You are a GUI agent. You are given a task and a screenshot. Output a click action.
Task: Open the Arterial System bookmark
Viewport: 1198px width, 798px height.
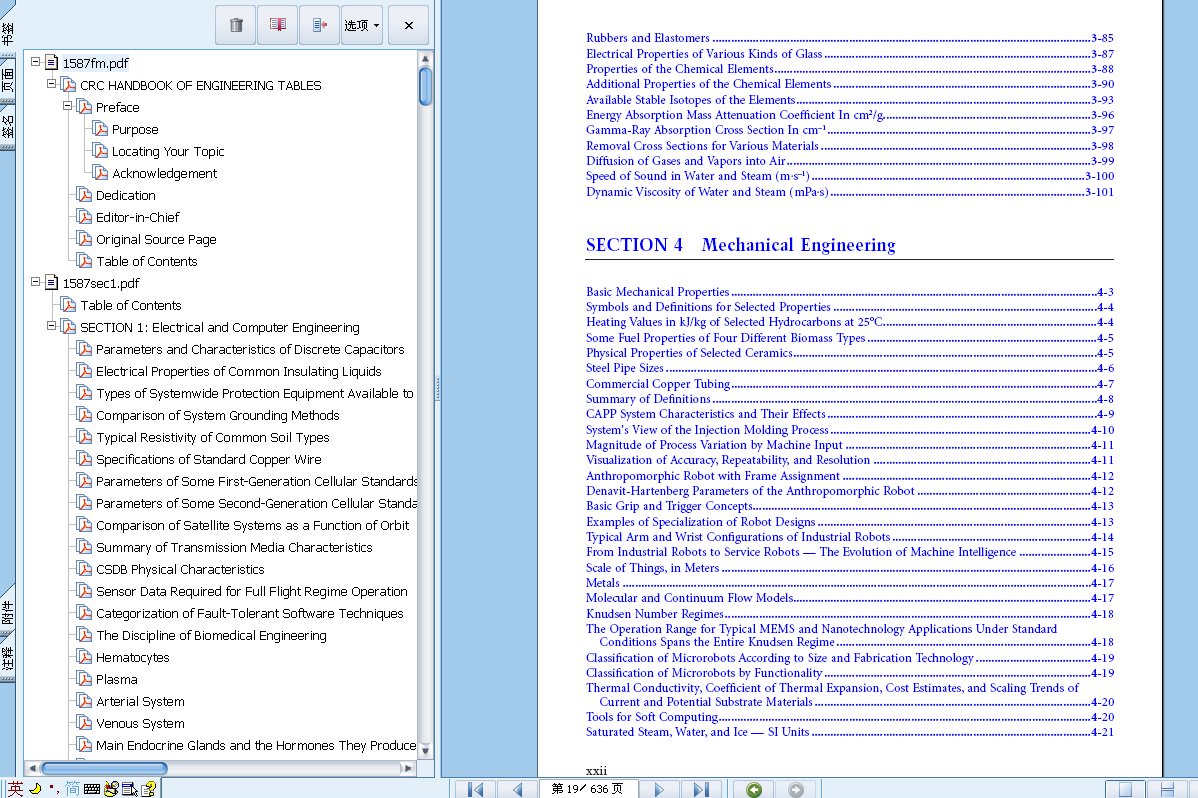140,701
